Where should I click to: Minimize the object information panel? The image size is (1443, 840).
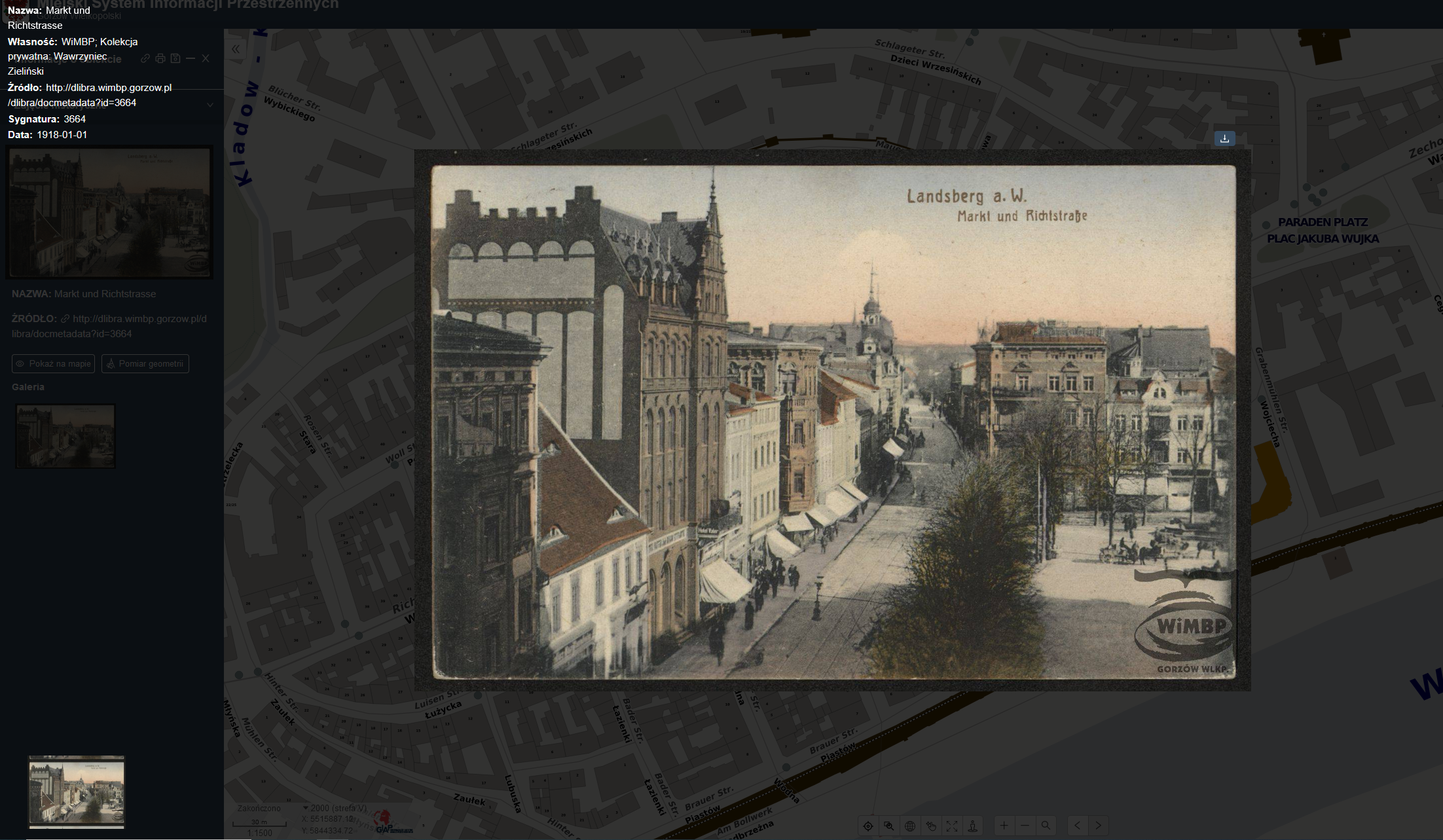point(191,58)
